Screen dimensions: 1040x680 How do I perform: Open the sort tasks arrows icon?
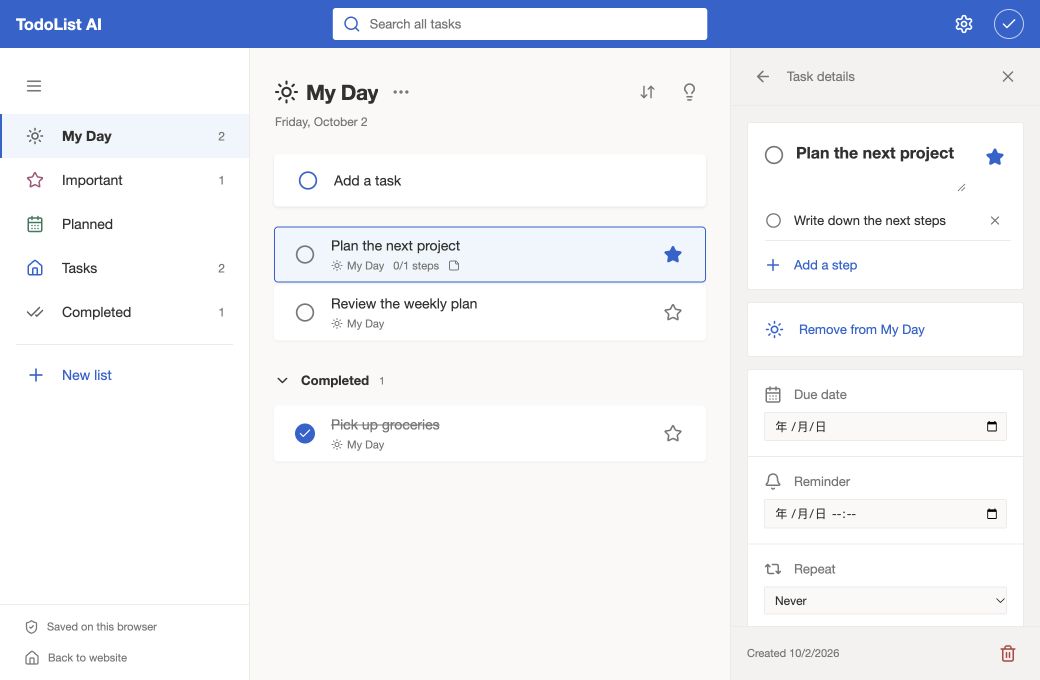coord(647,92)
